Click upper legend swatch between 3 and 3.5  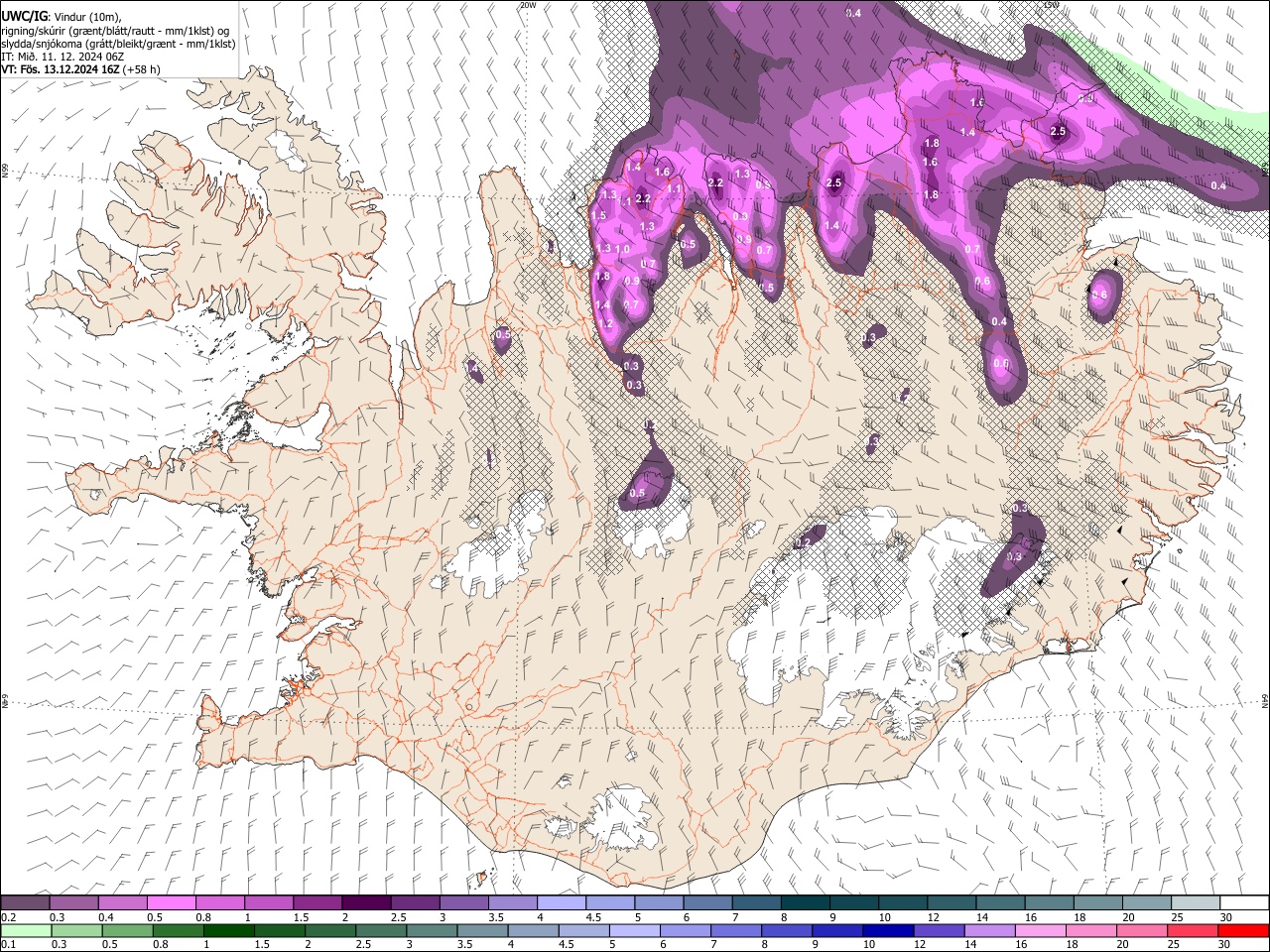(x=463, y=903)
